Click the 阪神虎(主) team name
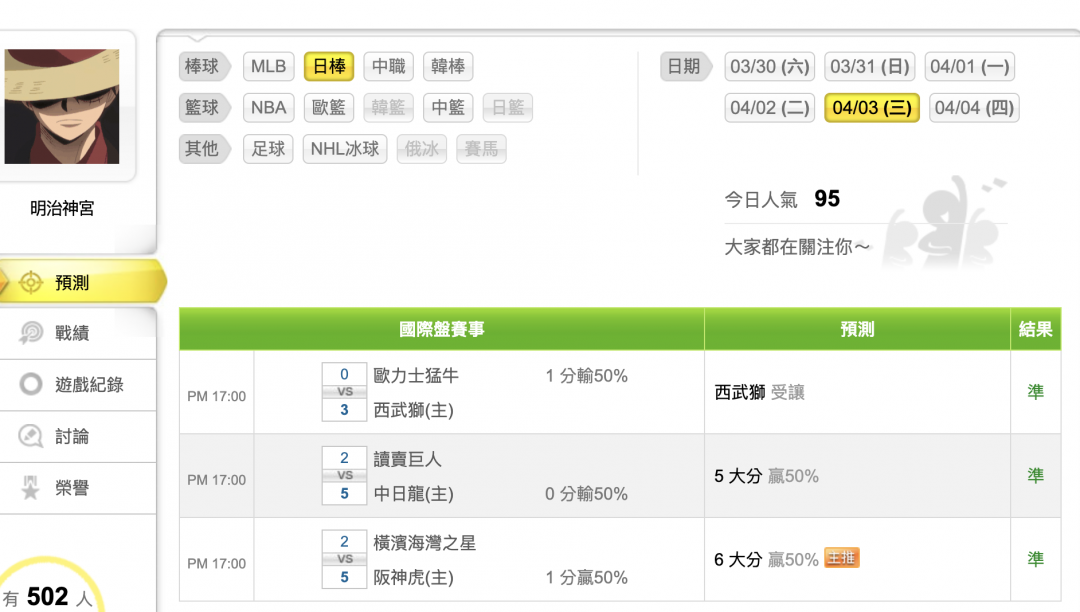Viewport: 1080px width, 612px height. pos(413,578)
